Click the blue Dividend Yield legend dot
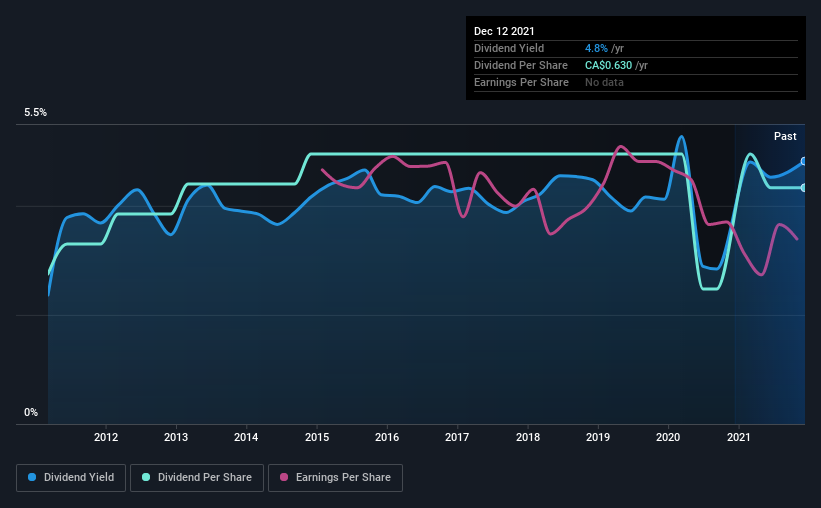Viewport: 821px width, 508px height. [x=32, y=477]
